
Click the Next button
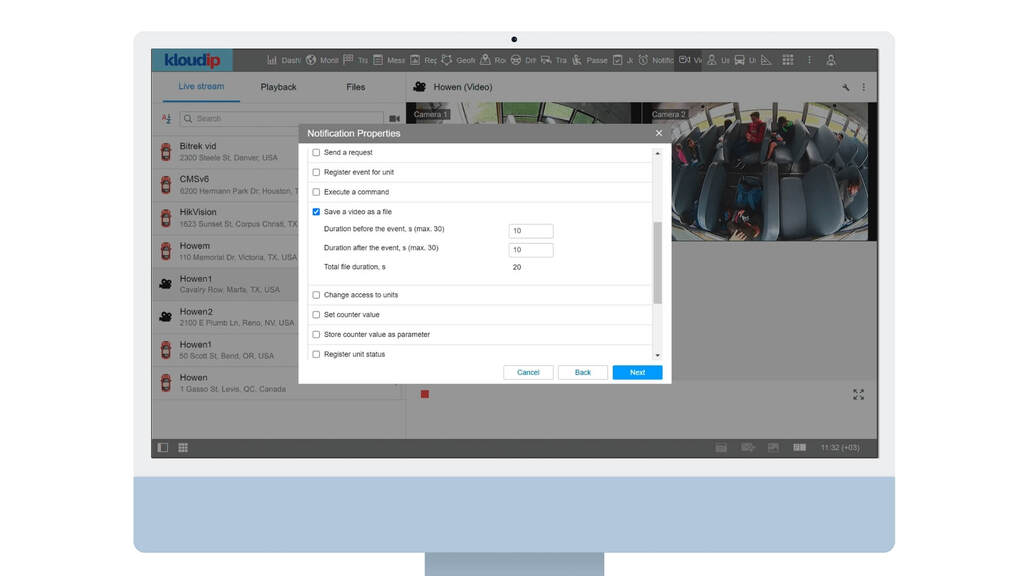[637, 372]
